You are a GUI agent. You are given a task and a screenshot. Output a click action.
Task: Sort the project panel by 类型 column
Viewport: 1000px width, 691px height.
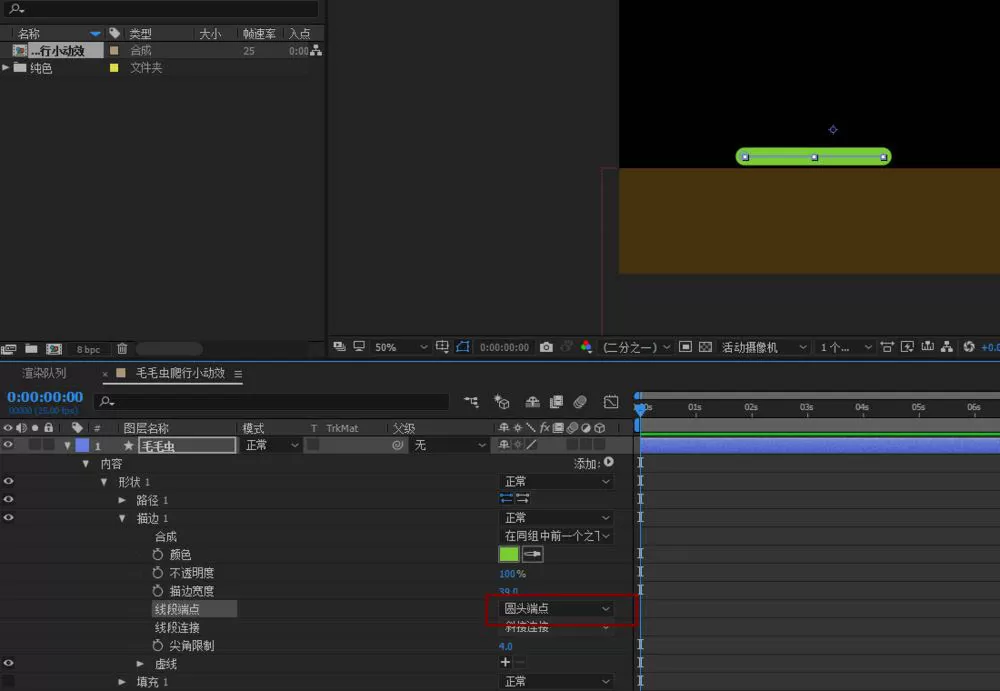[140, 33]
